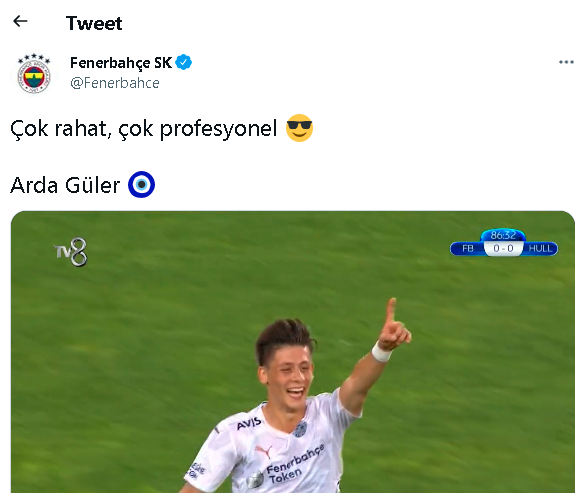Click the 'Çok rahat, çok profesyonel' tweet text

pyautogui.click(x=144, y=129)
